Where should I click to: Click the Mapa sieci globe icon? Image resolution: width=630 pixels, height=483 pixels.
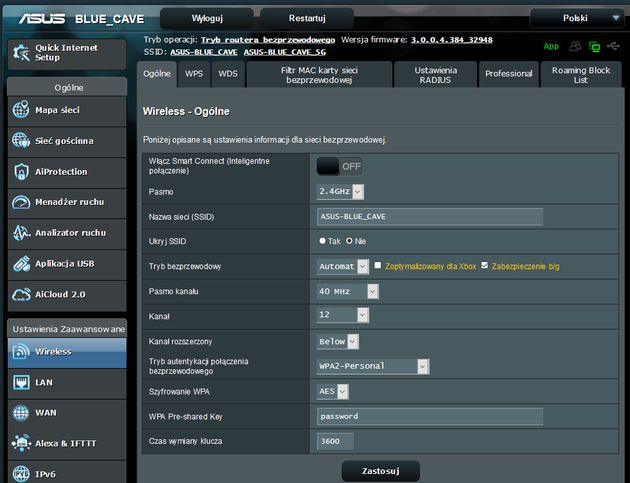coord(21,109)
